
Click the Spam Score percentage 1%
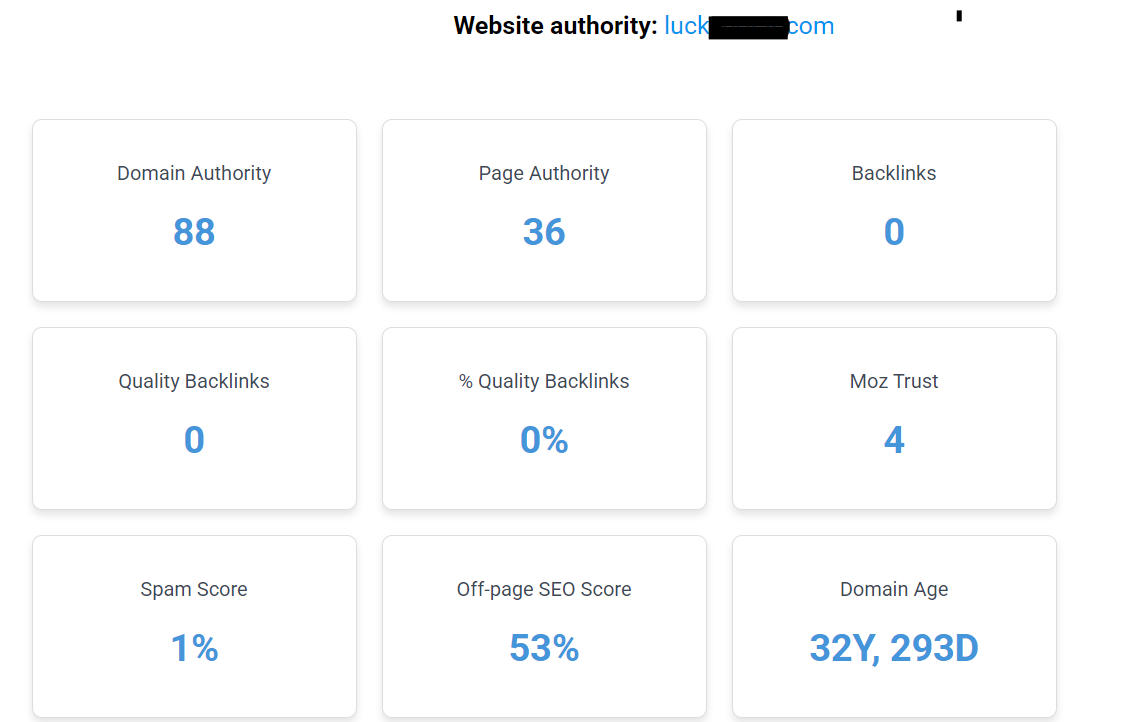click(x=194, y=648)
